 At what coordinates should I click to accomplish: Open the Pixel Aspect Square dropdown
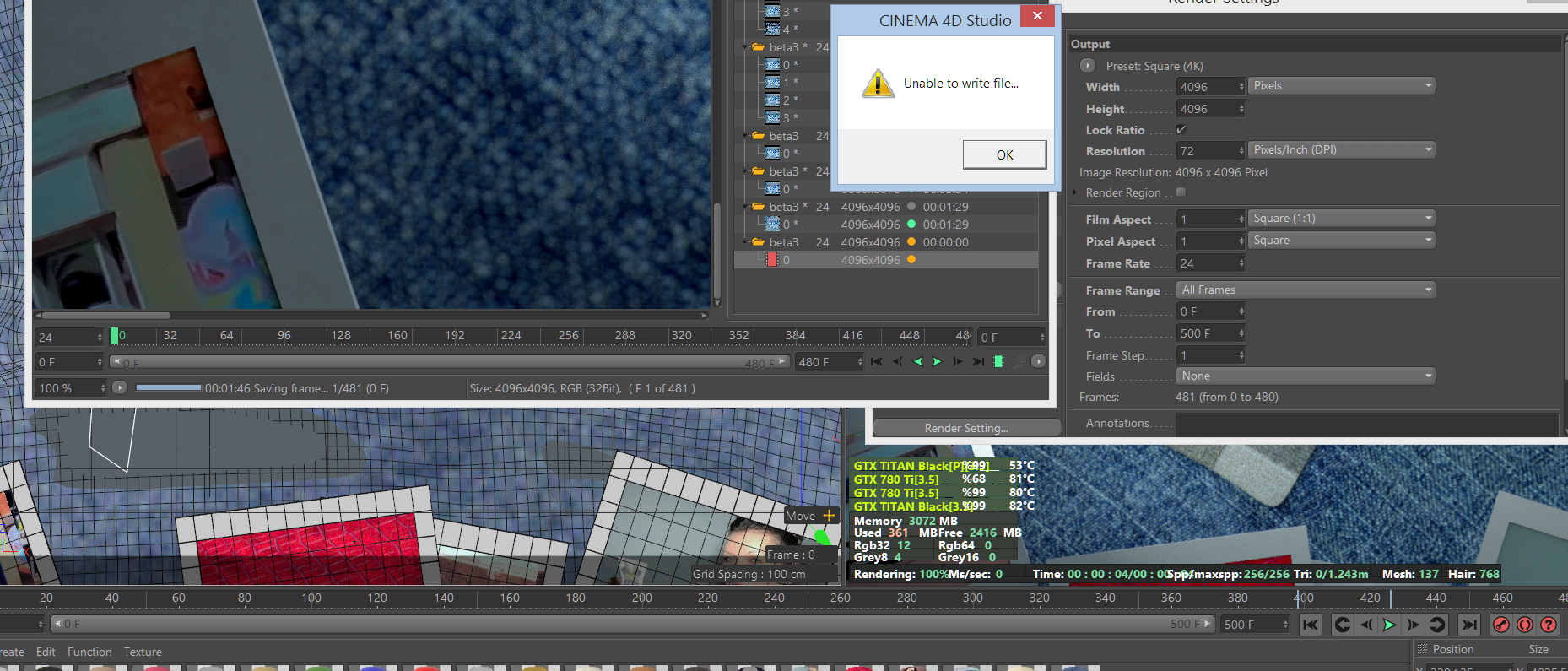1342,241
